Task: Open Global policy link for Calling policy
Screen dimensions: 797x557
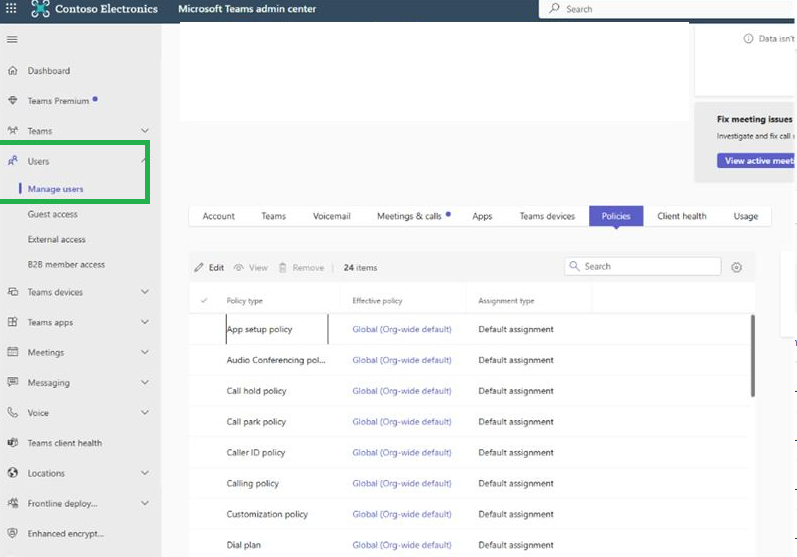Action: click(402, 483)
